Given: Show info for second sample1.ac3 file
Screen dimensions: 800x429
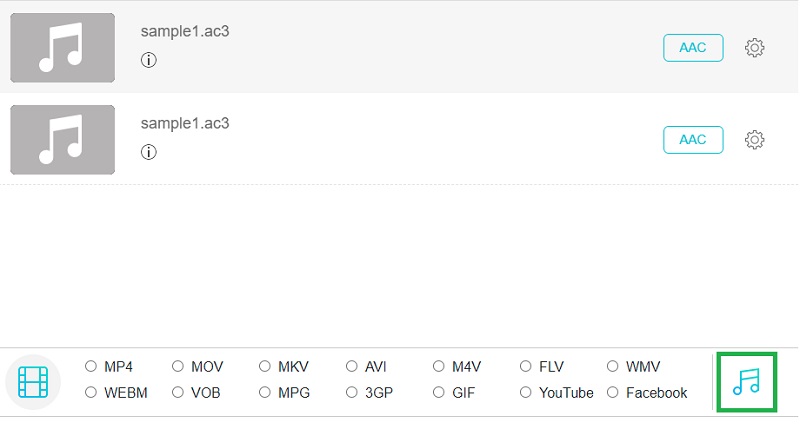Looking at the screenshot, I should click(149, 152).
